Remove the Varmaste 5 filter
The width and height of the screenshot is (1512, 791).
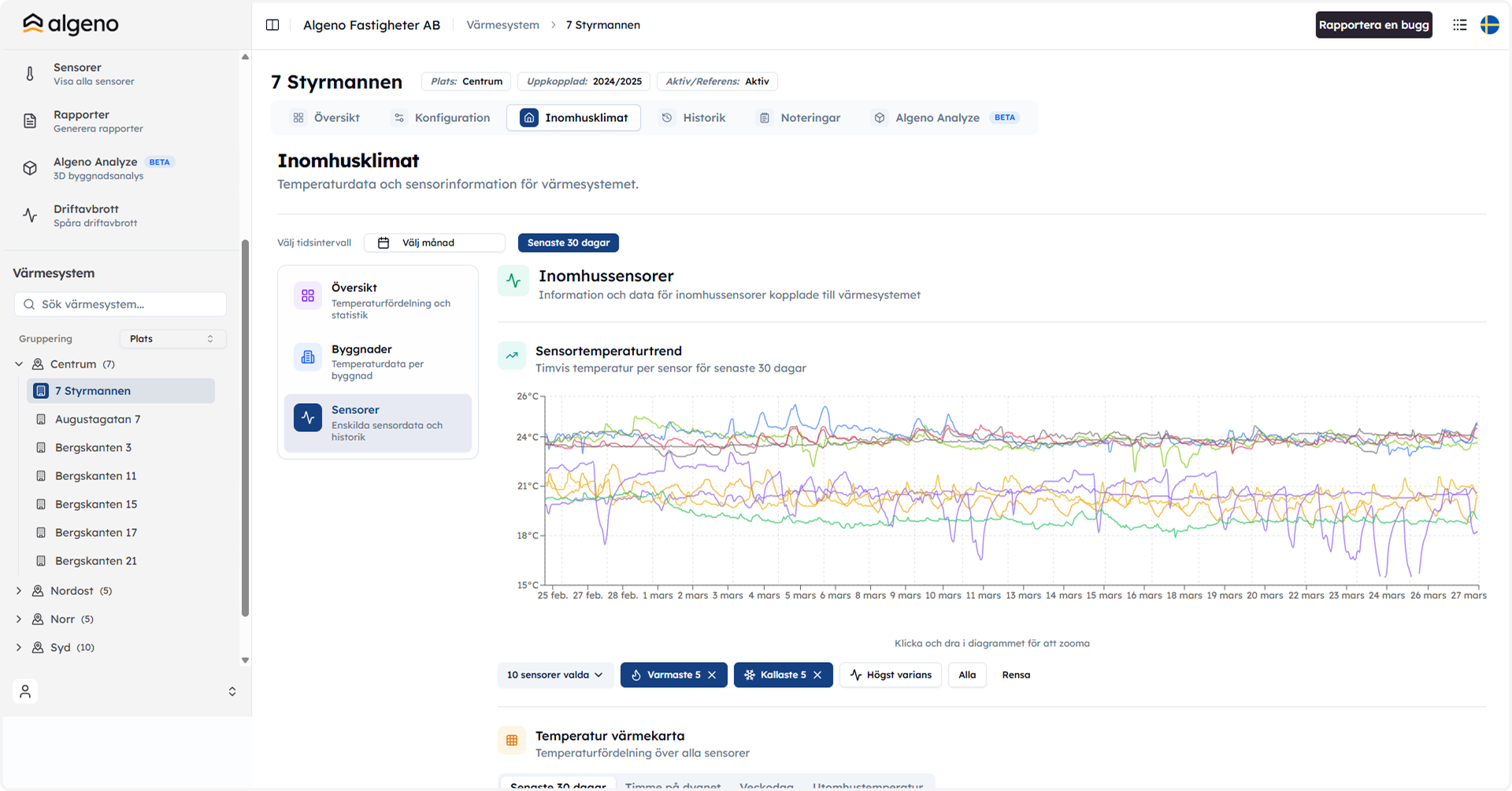[x=712, y=675]
